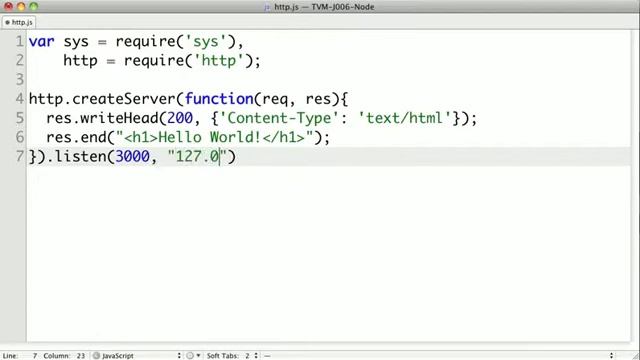Click line number 5 in the gutter
Viewport: 640px width, 360px height.
click(20, 118)
